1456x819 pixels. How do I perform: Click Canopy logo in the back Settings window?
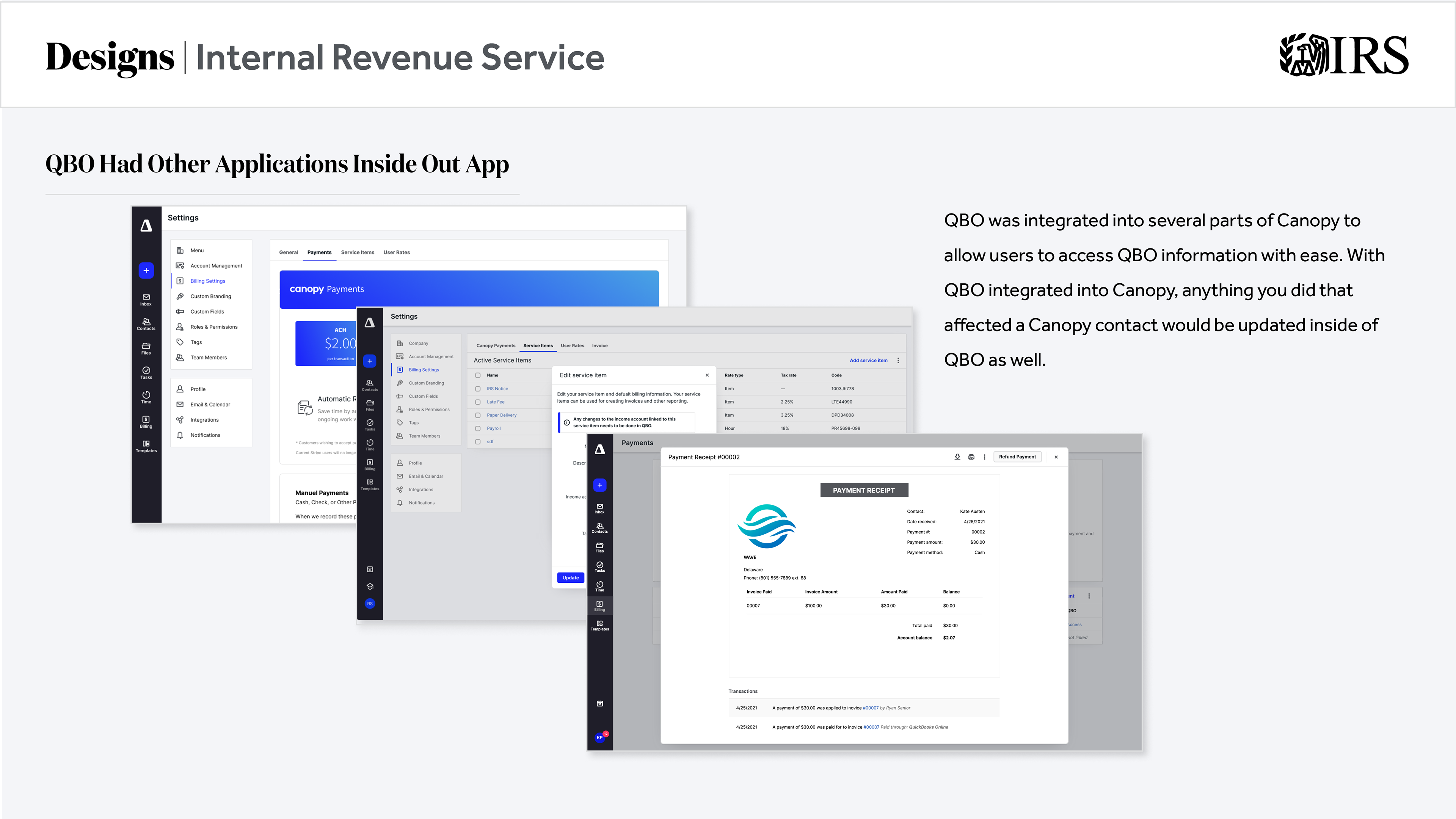pyautogui.click(x=146, y=226)
